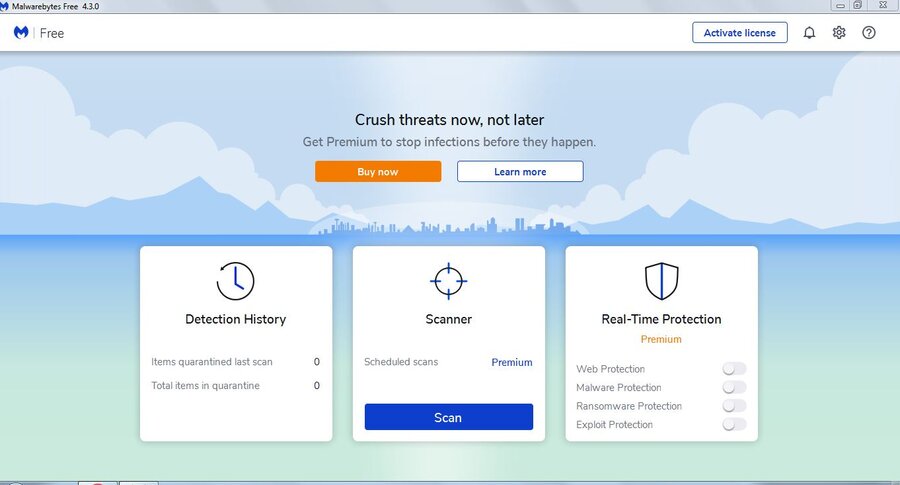
Task: Open the Scanner card title
Action: coord(448,319)
